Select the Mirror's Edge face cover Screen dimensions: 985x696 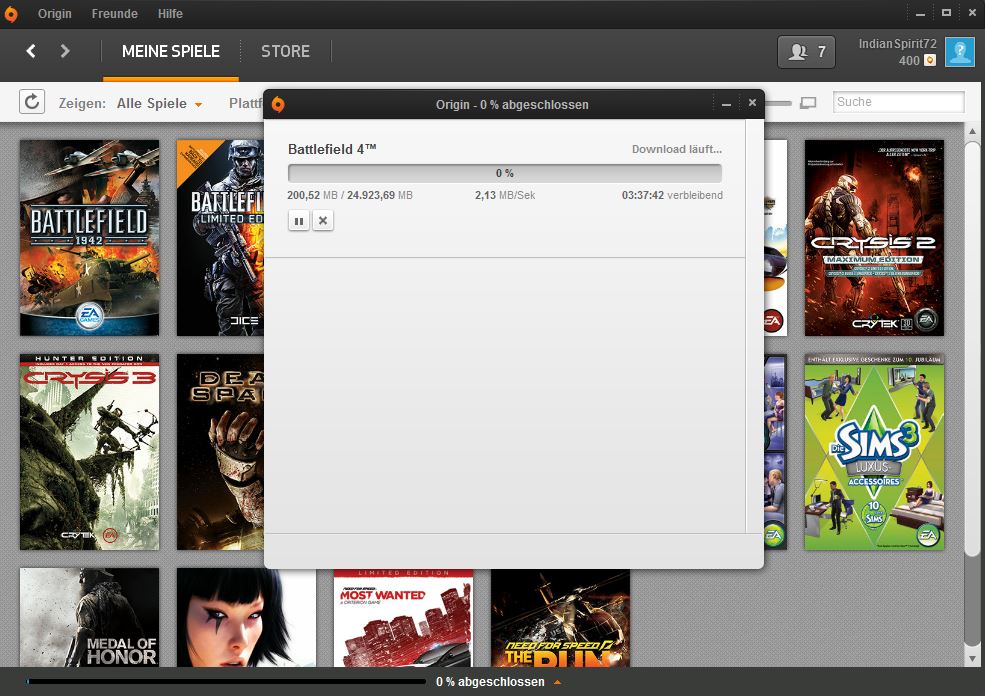point(246,617)
